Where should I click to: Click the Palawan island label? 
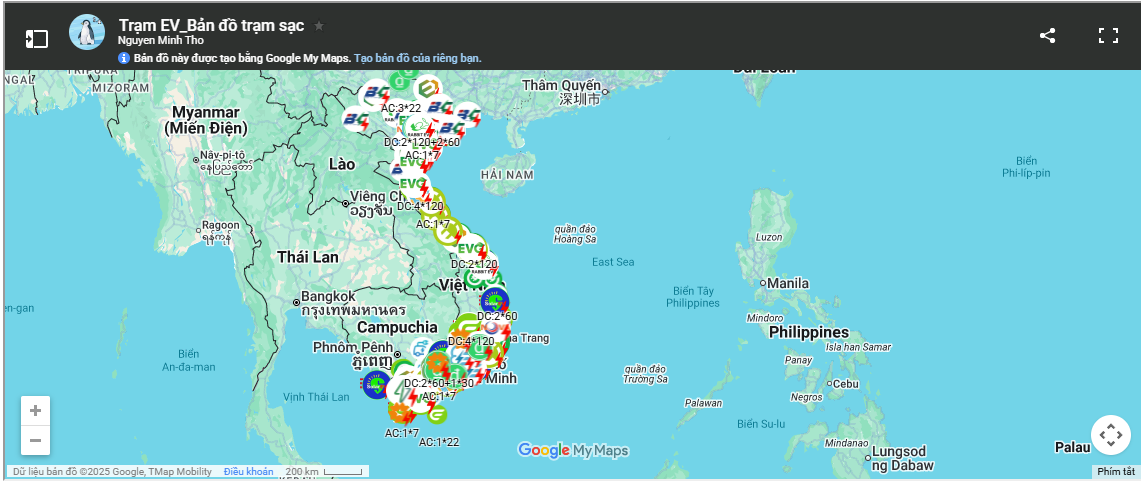point(703,402)
